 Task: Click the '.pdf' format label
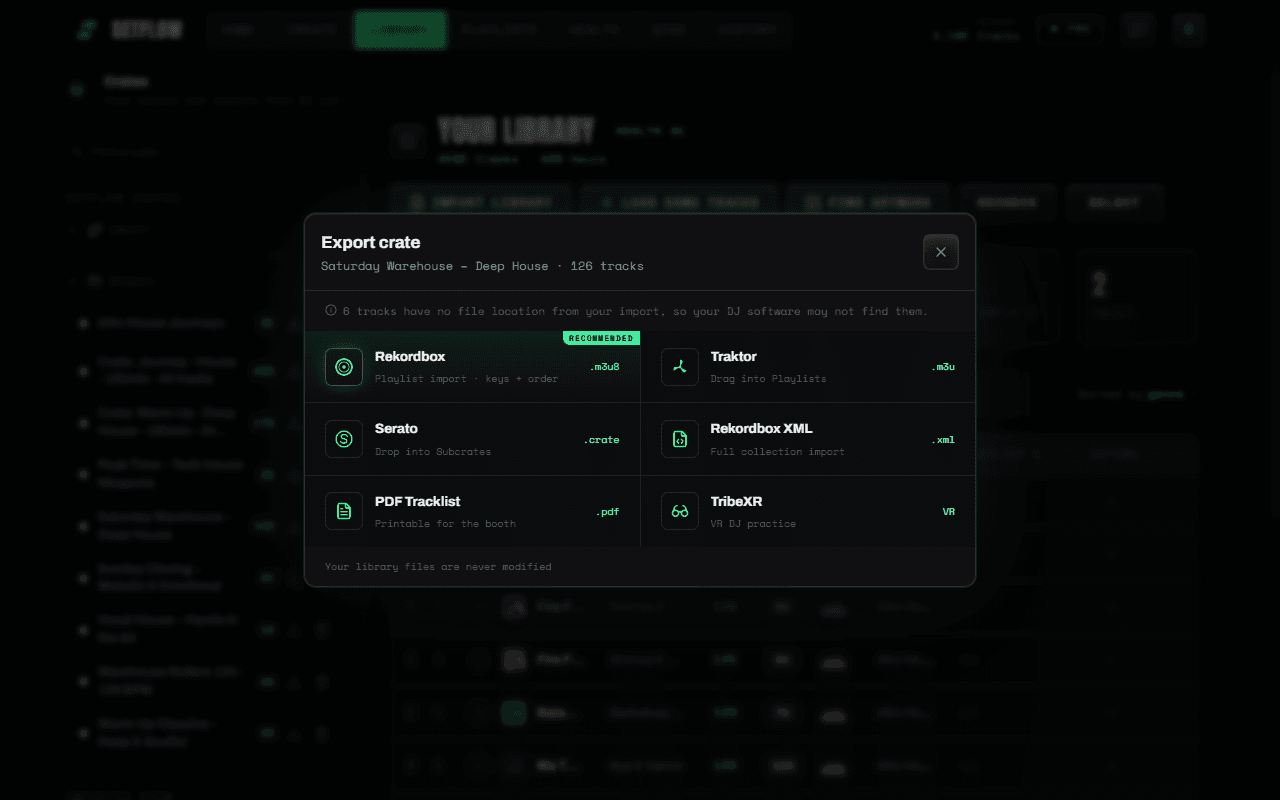tap(608, 512)
